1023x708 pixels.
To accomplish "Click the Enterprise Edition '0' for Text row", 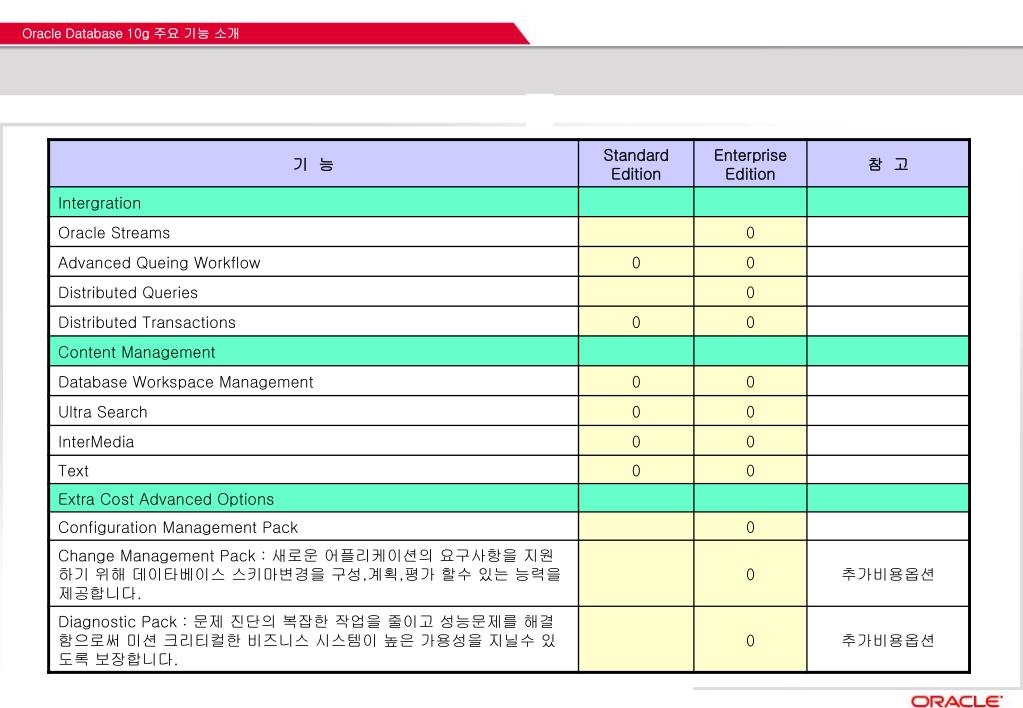I will click(750, 470).
